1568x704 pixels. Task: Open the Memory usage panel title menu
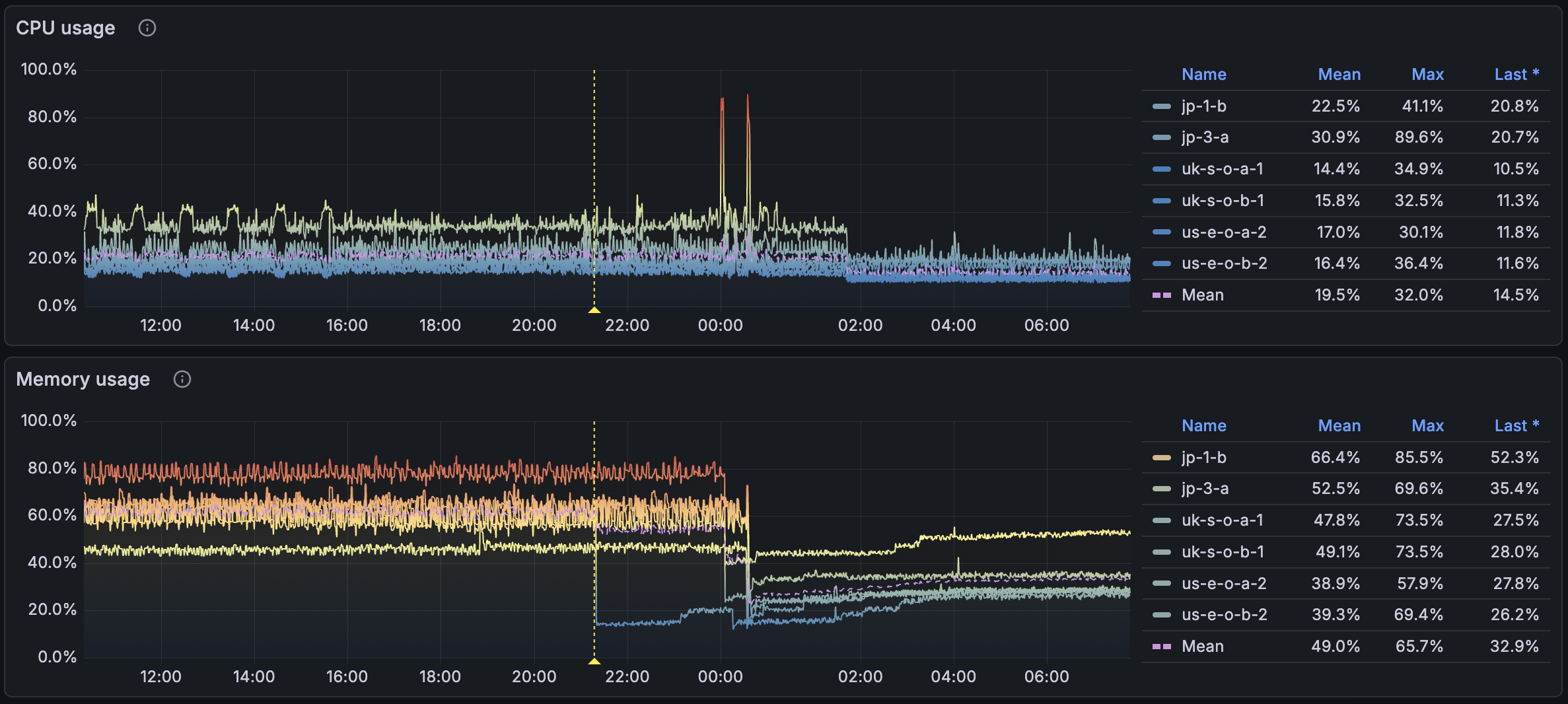pyautogui.click(x=83, y=379)
